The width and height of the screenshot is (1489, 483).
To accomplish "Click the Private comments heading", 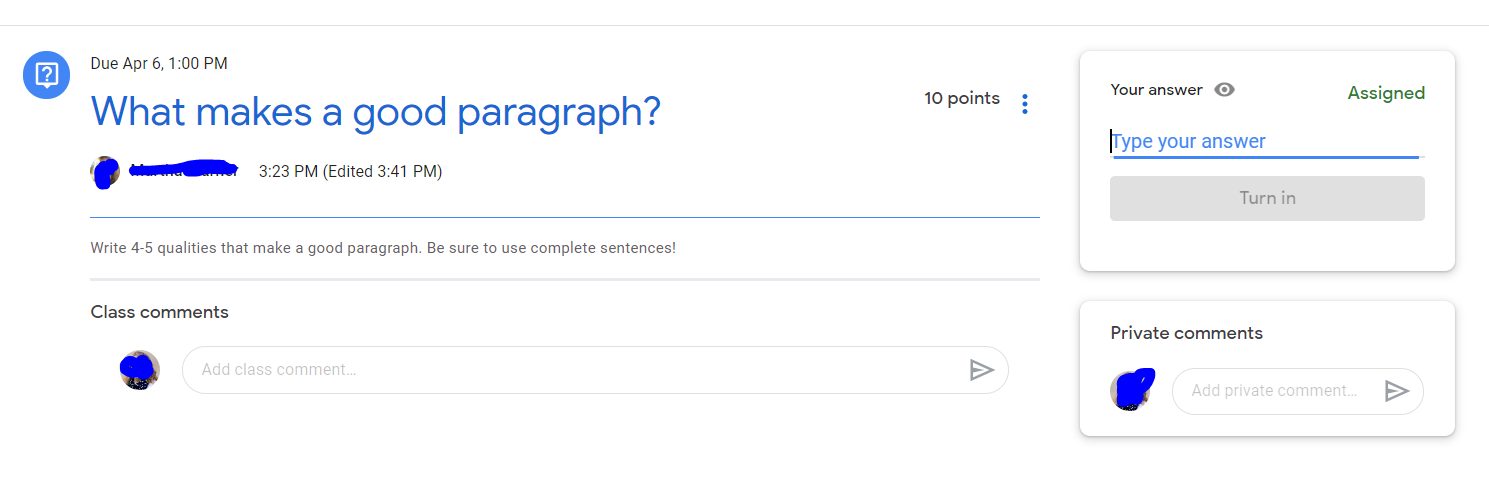I will [x=1186, y=333].
